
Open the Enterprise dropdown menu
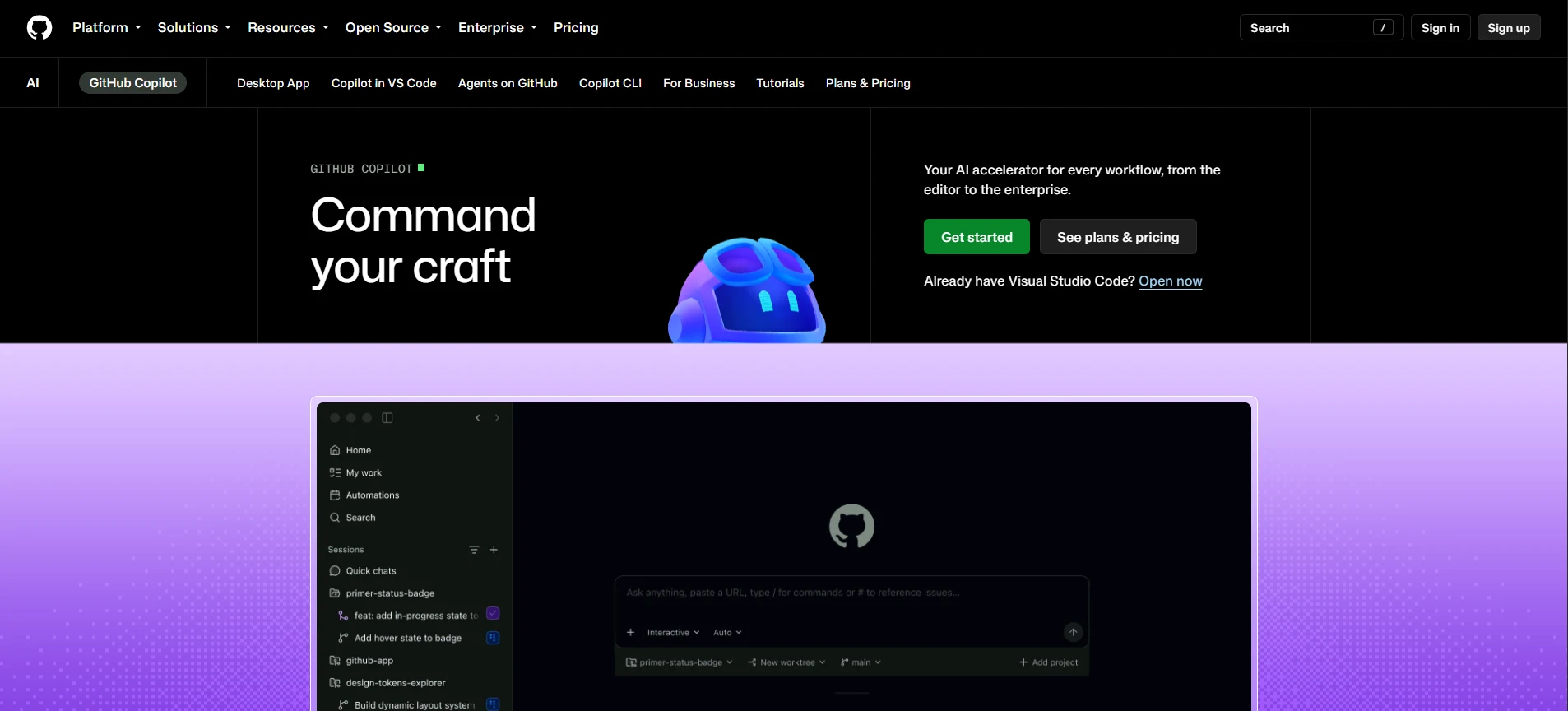tap(498, 27)
